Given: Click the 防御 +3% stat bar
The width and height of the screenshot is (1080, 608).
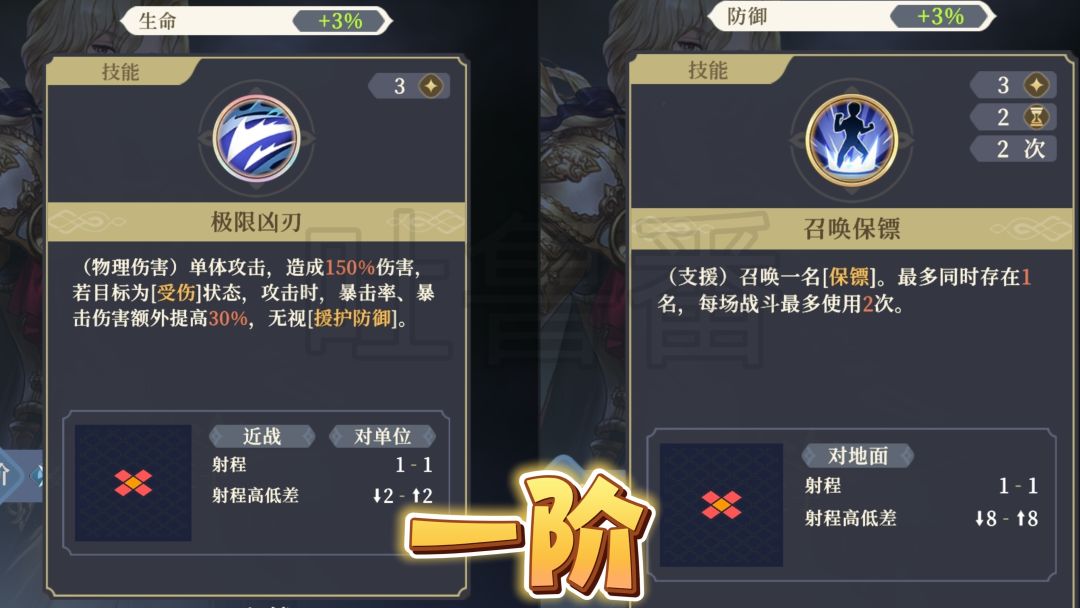Looking at the screenshot, I should (x=851, y=17).
